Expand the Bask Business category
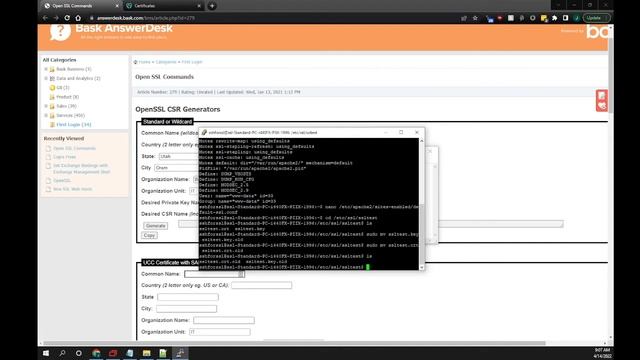 tap(46, 69)
